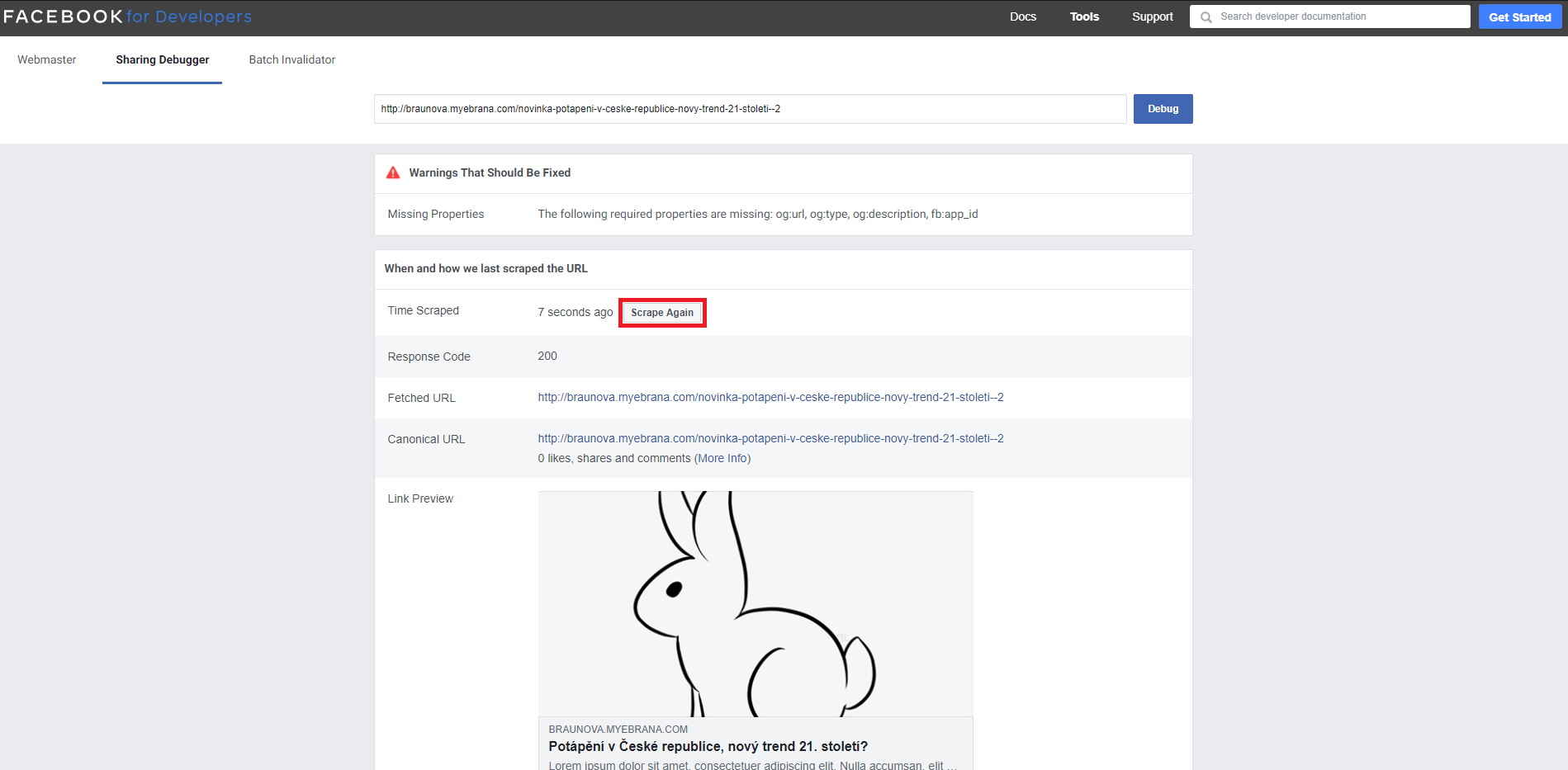The height and width of the screenshot is (770, 1568).
Task: Click the Scrape Again button
Action: pos(662,313)
